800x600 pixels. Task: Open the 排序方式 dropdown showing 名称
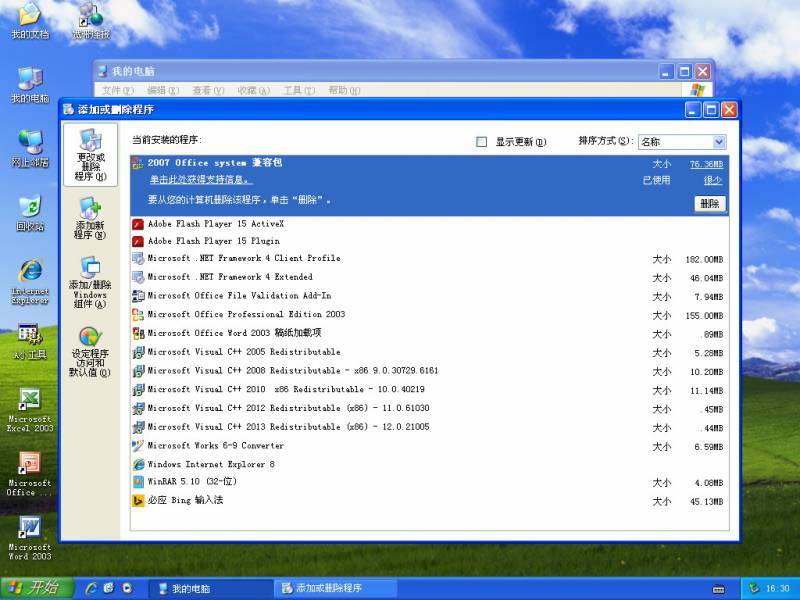[x=682, y=142]
